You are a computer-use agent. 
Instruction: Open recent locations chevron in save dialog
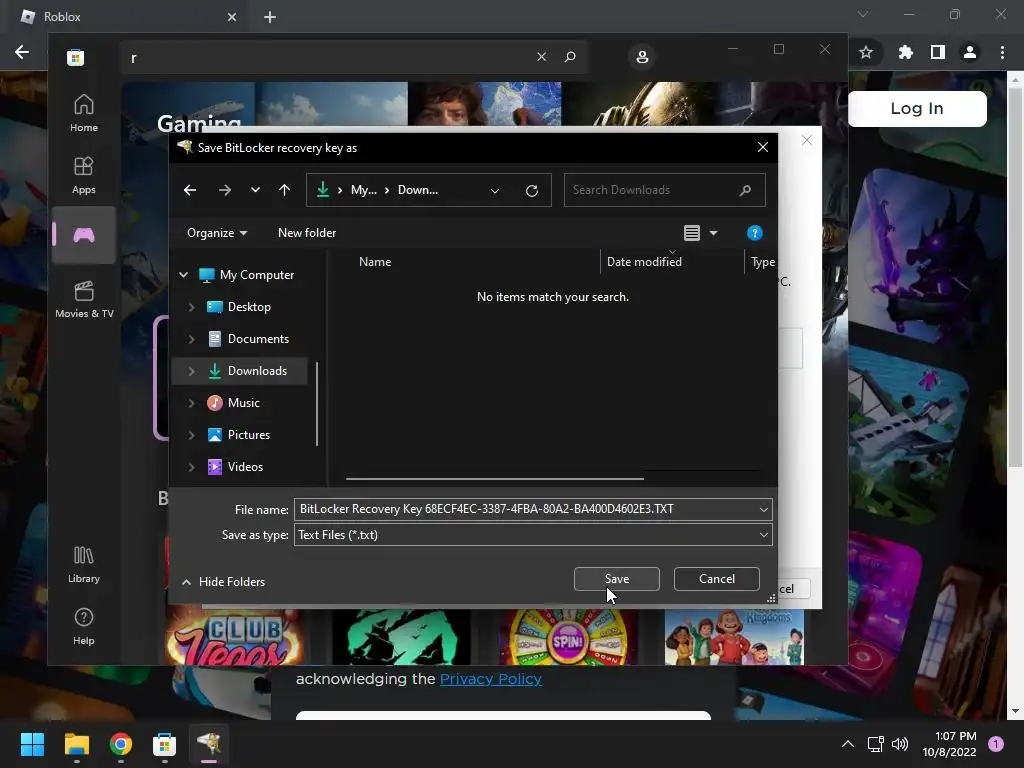[255, 190]
